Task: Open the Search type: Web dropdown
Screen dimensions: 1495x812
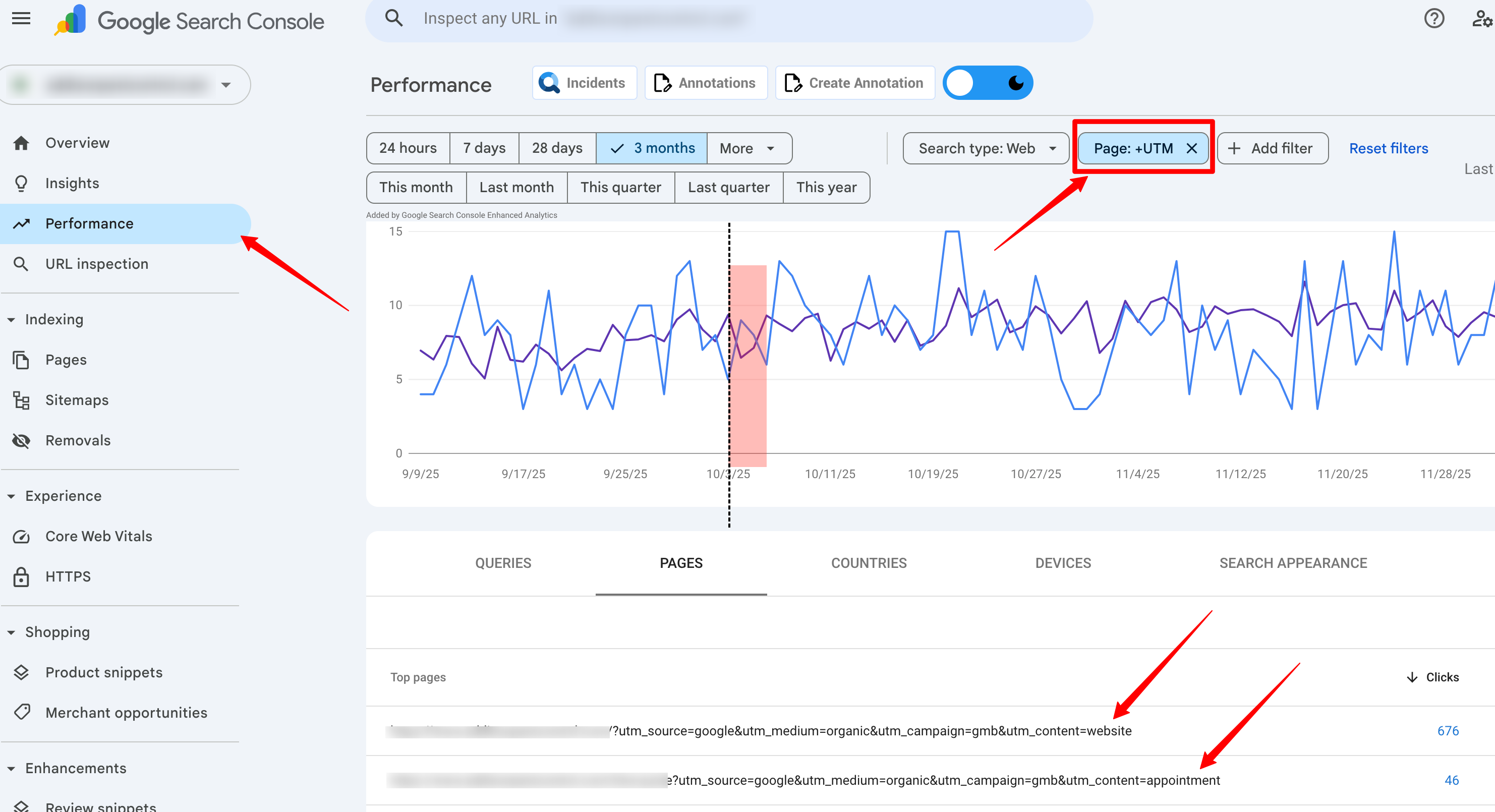Action: click(x=986, y=148)
